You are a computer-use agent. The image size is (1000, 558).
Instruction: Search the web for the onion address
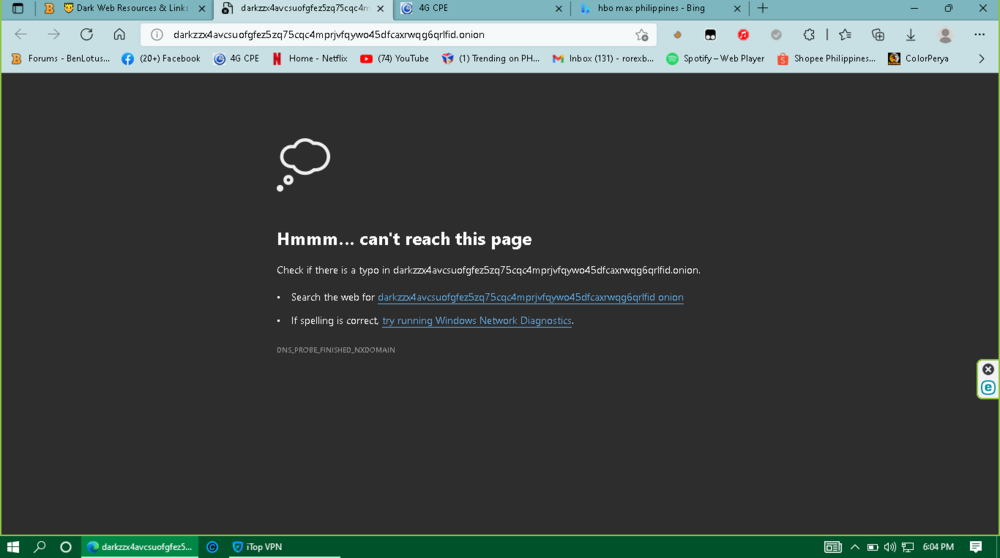531,297
